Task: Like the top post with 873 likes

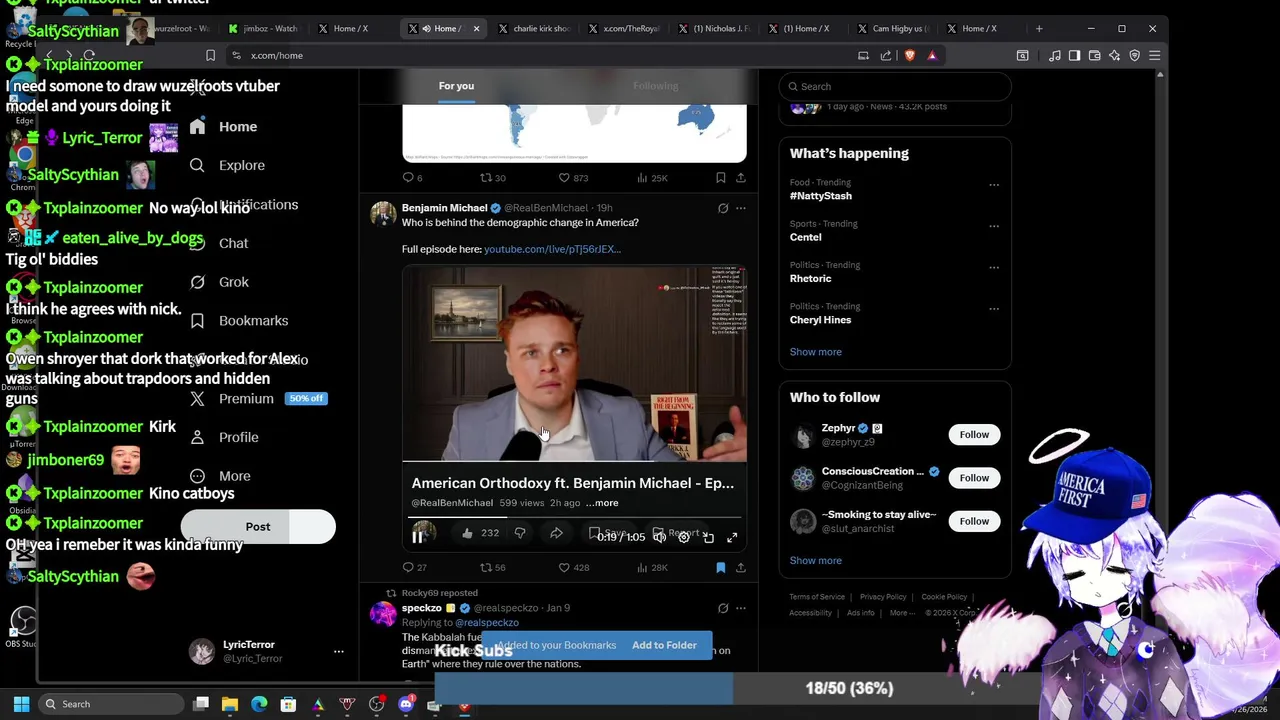Action: pos(573,178)
